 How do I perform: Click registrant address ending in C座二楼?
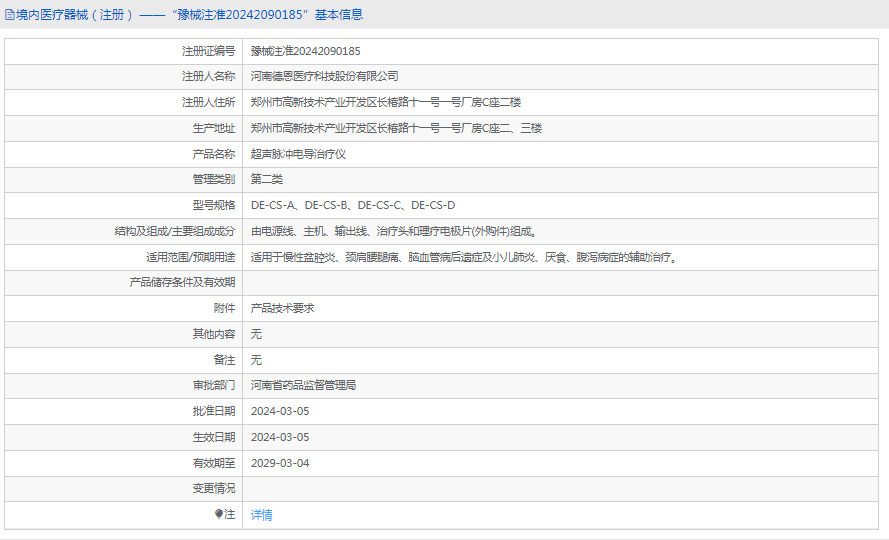[386, 102]
